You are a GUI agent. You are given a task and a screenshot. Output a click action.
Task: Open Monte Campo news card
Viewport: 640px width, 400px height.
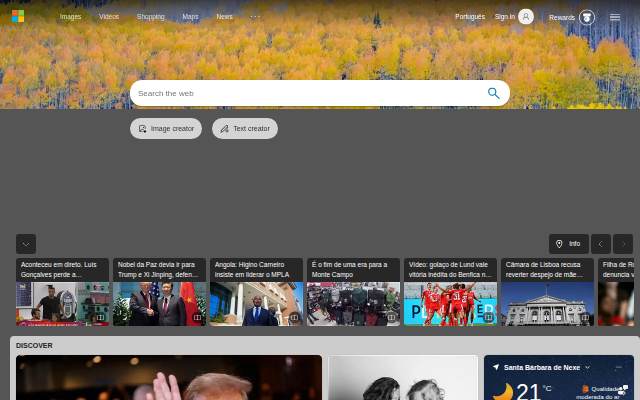[x=353, y=292]
